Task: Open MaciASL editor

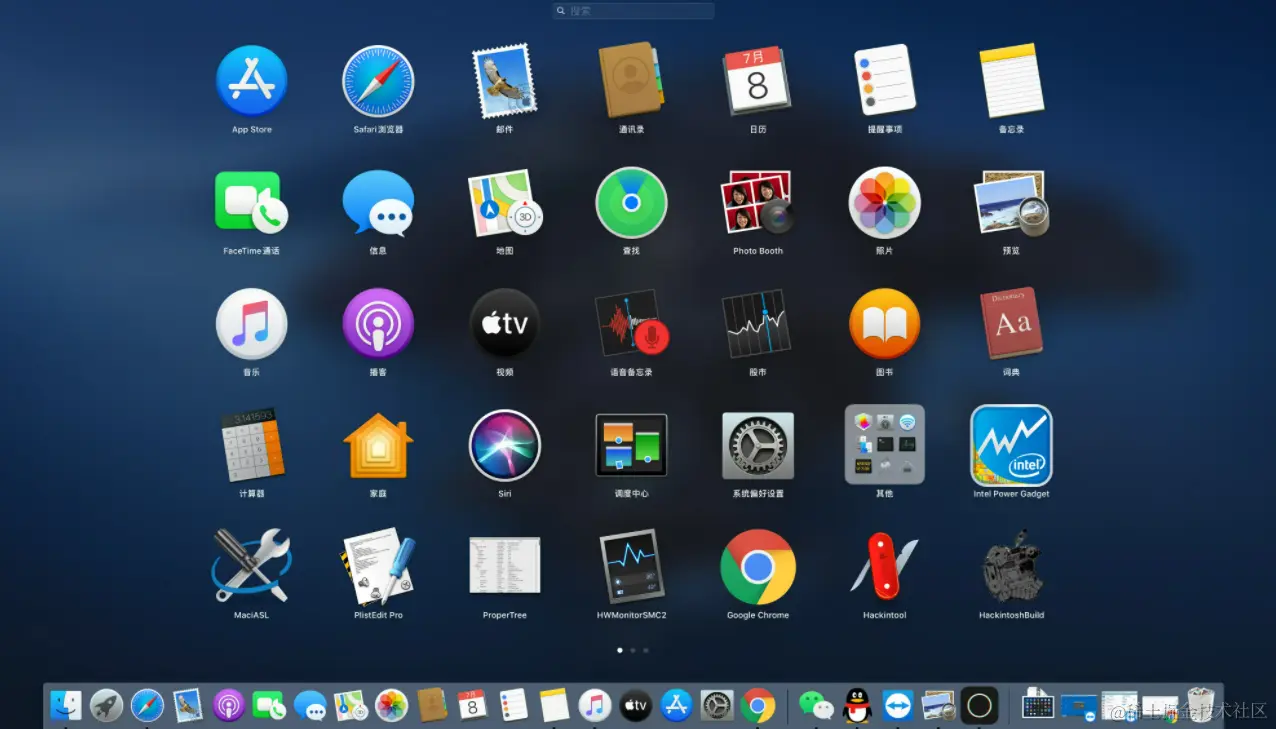Action: point(252,566)
